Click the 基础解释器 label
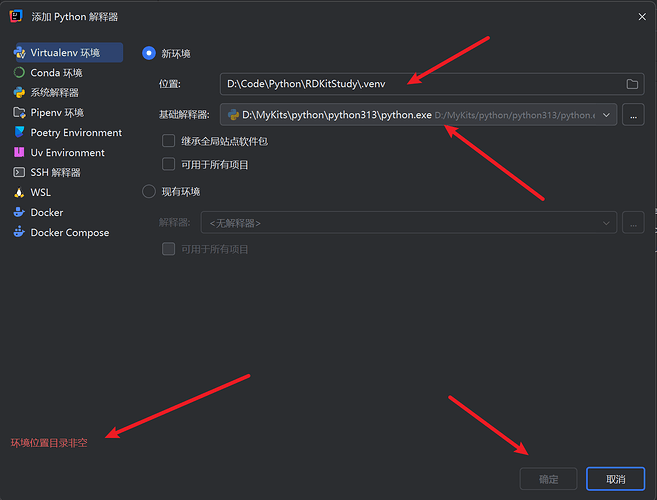Image resolution: width=657 pixels, height=500 pixels. (184, 115)
